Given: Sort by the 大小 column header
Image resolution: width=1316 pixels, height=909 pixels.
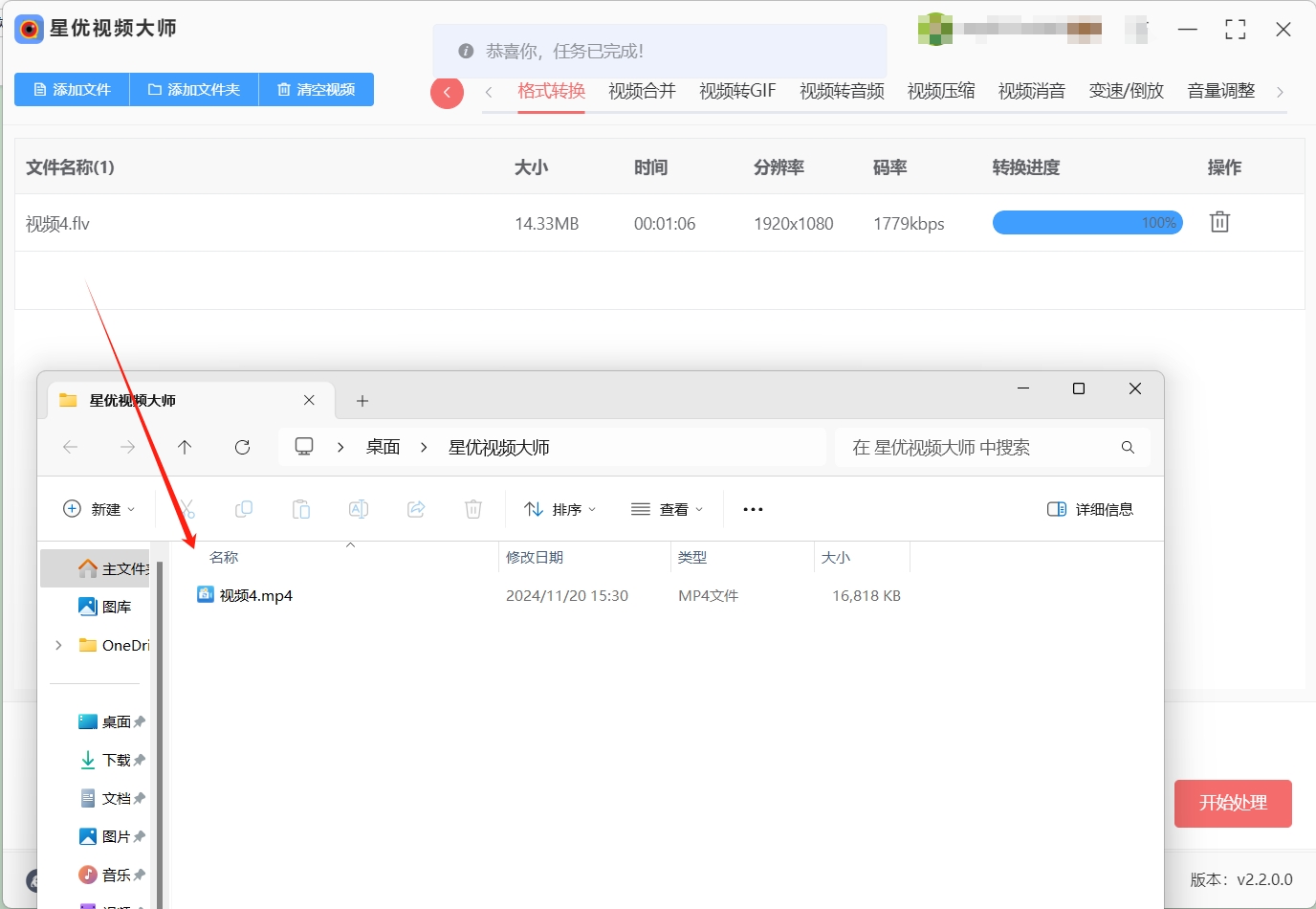Looking at the screenshot, I should pos(836,557).
